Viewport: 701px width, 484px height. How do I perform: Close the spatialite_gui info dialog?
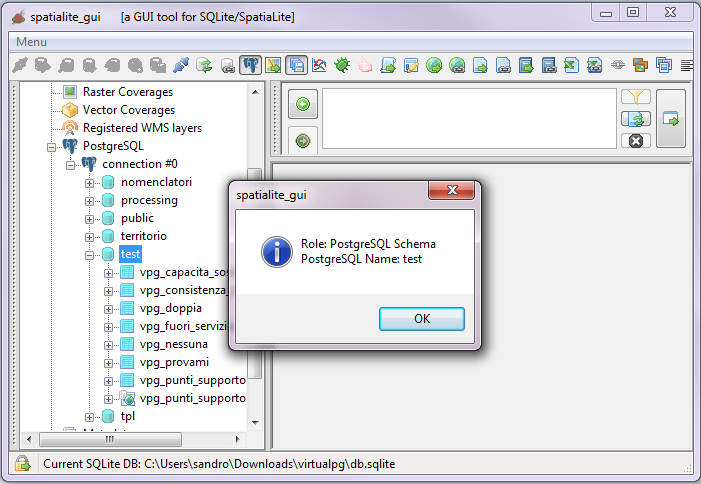point(452,190)
